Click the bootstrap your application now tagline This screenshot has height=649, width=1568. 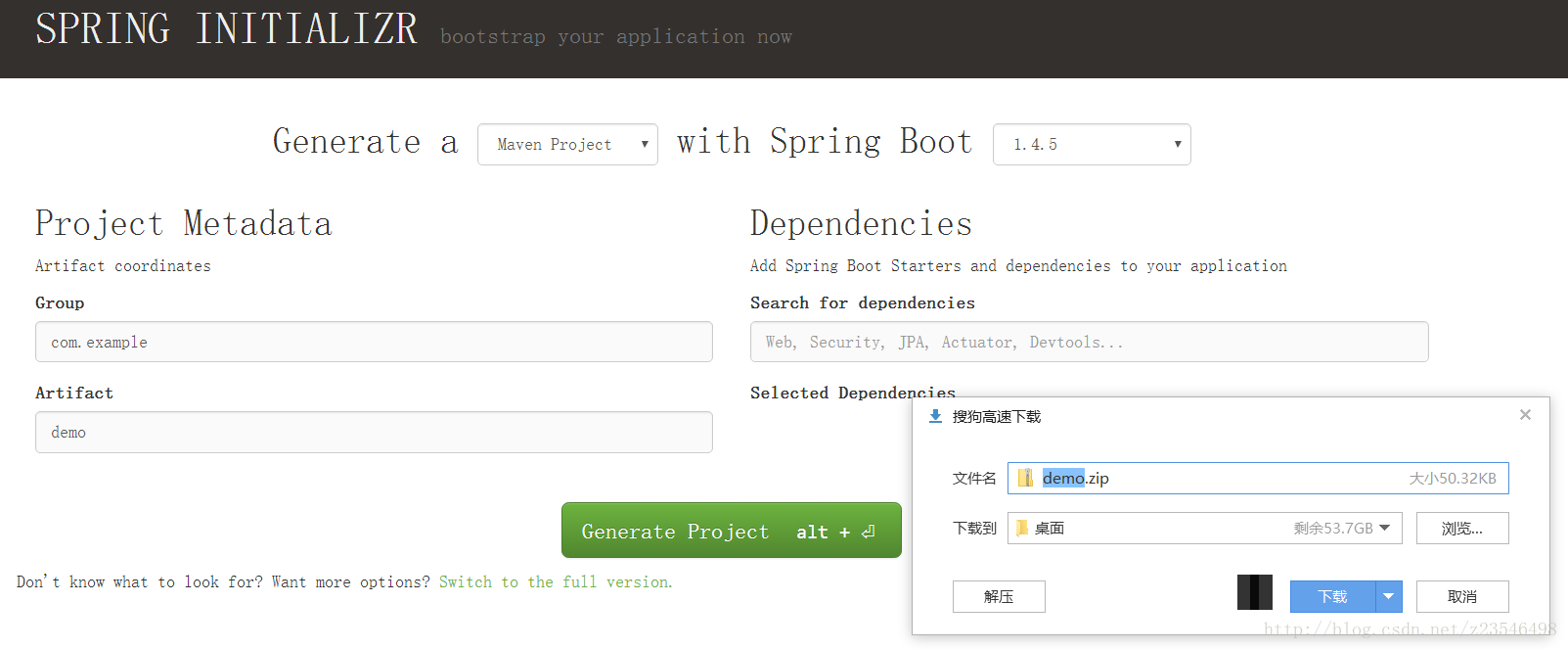click(616, 37)
